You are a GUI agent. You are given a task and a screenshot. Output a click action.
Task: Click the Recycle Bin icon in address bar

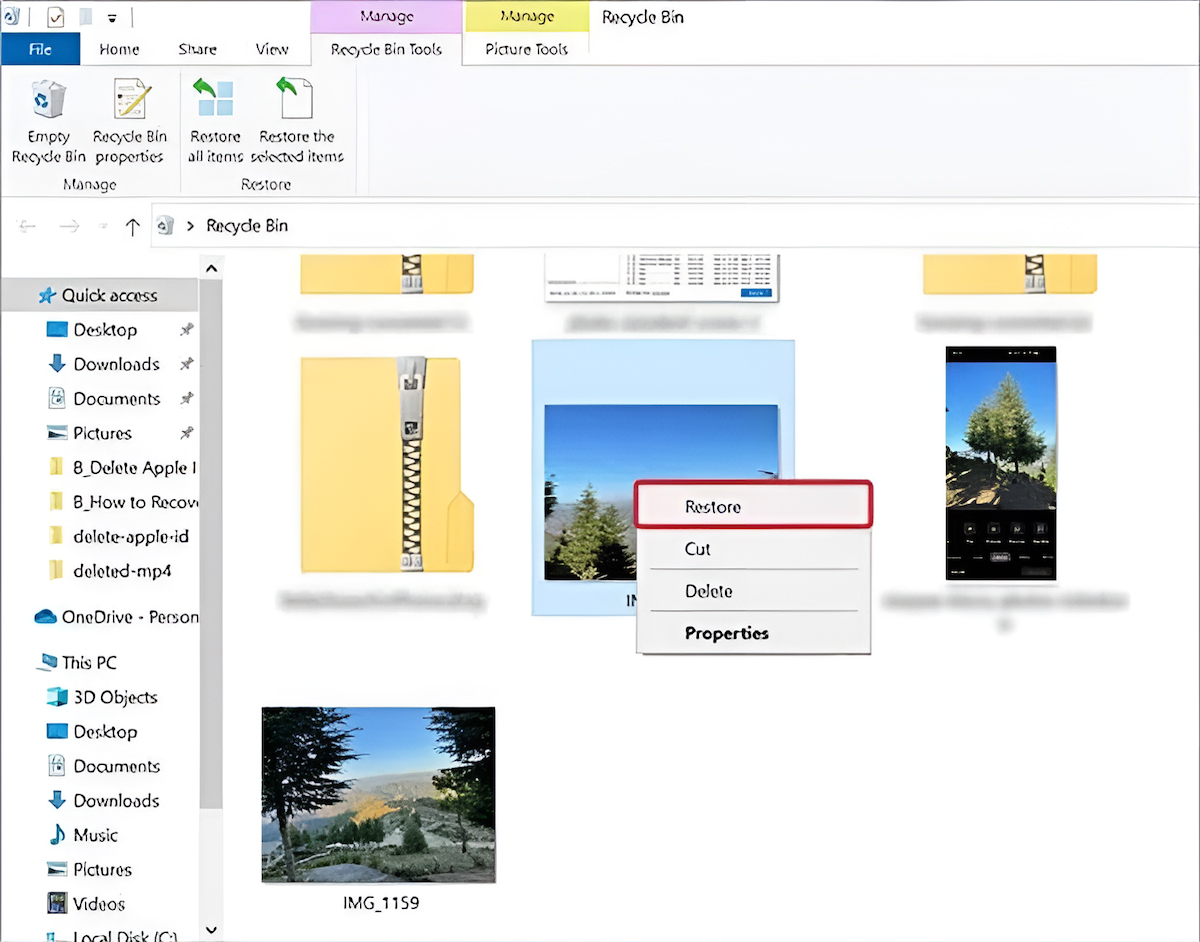tap(165, 226)
